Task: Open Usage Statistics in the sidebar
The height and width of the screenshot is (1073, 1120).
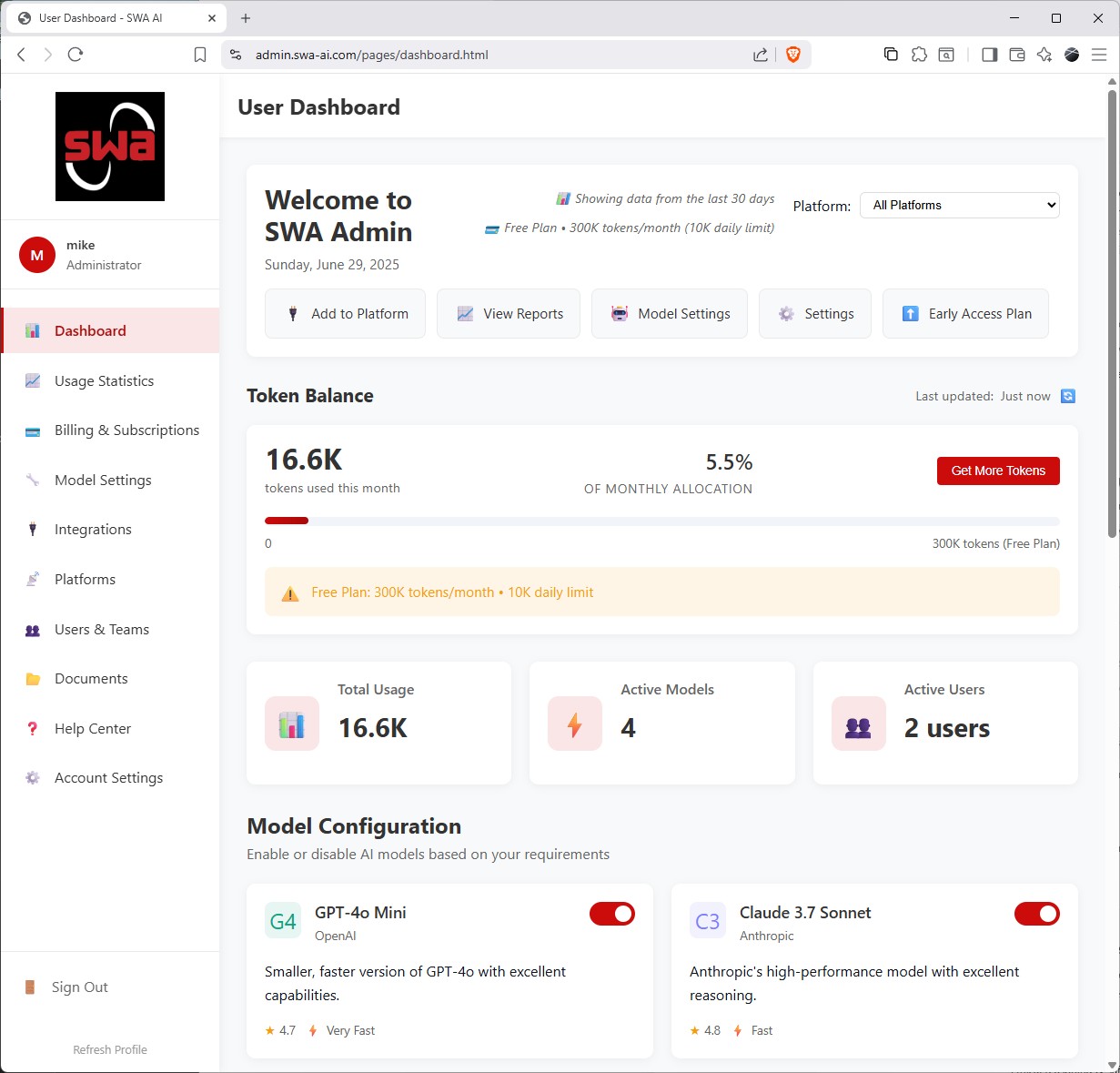Action: point(110,380)
